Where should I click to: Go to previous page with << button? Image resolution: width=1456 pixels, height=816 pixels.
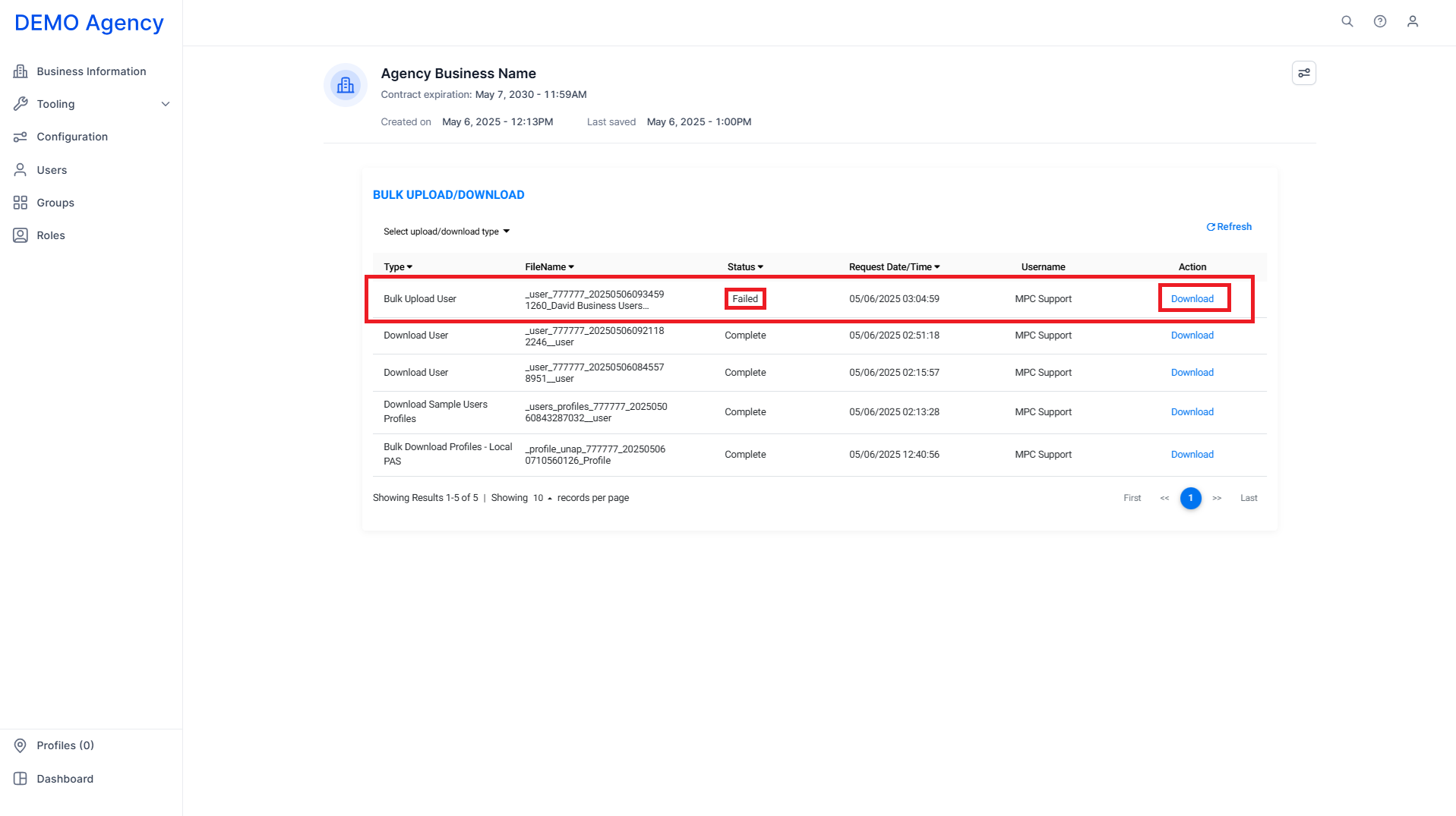[x=1164, y=498]
